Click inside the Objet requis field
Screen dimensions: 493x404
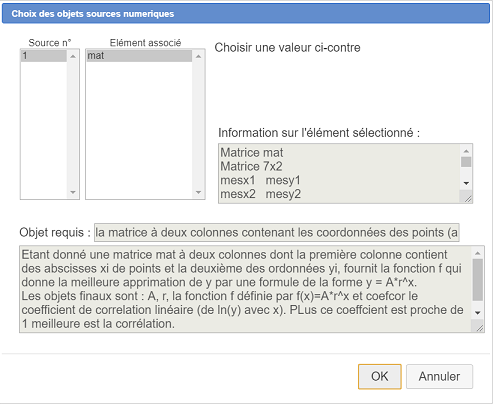277,232
